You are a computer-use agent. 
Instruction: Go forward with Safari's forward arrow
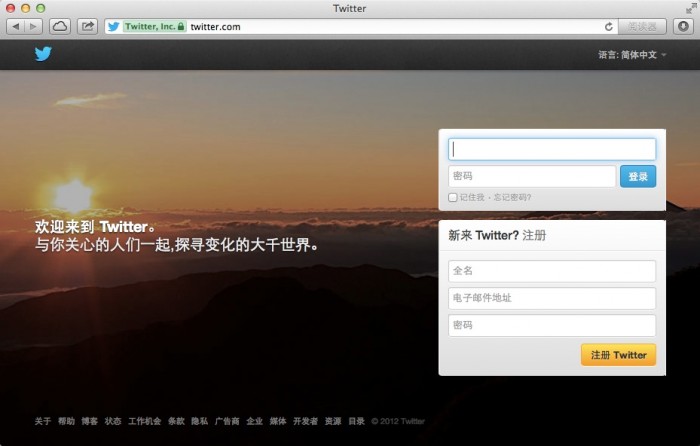pyautogui.click(x=33, y=26)
